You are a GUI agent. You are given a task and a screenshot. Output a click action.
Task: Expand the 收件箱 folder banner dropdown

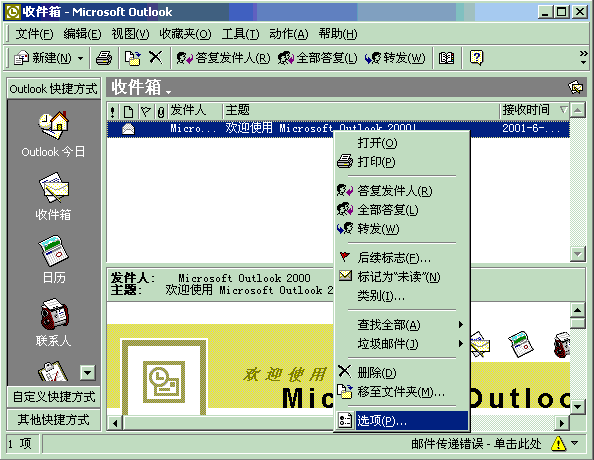click(x=168, y=92)
